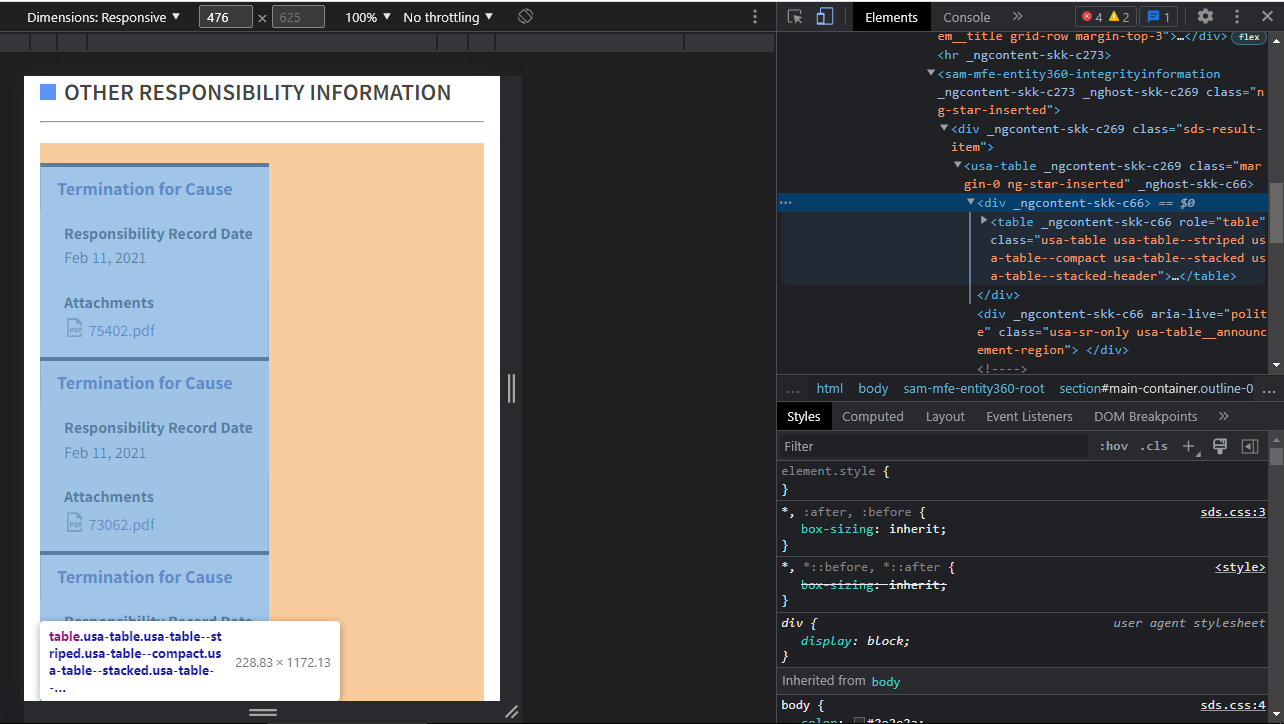Click the viewport's right-edge resize handle
The image size is (1284, 724).
click(511, 388)
